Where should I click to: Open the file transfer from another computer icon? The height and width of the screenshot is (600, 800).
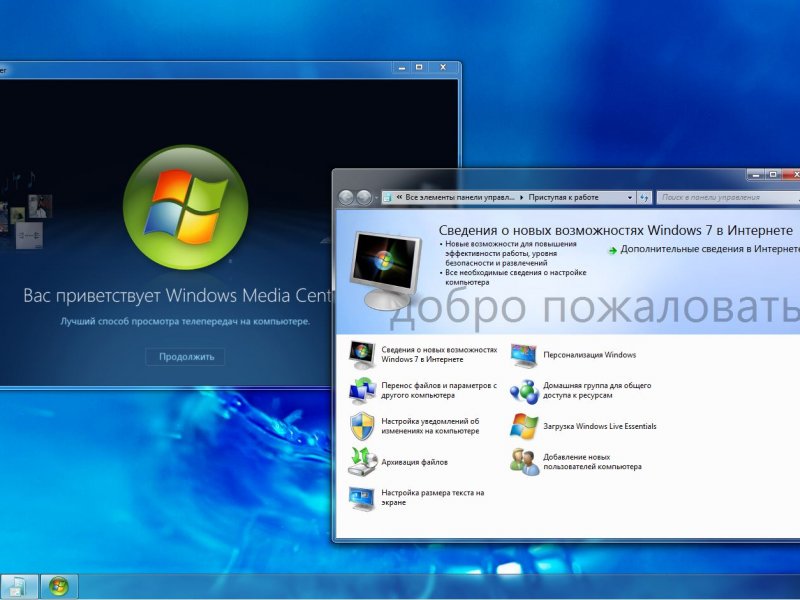pos(362,390)
